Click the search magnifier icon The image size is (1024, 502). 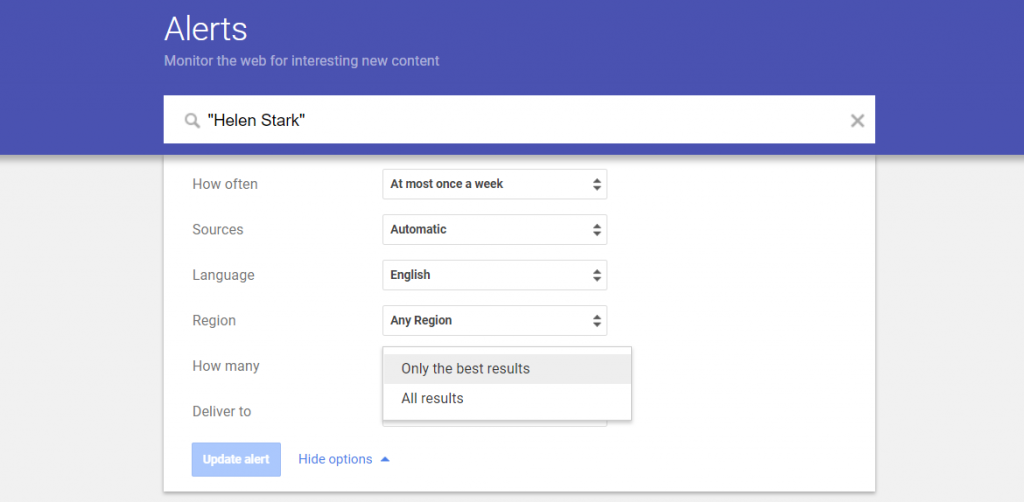[x=192, y=121]
